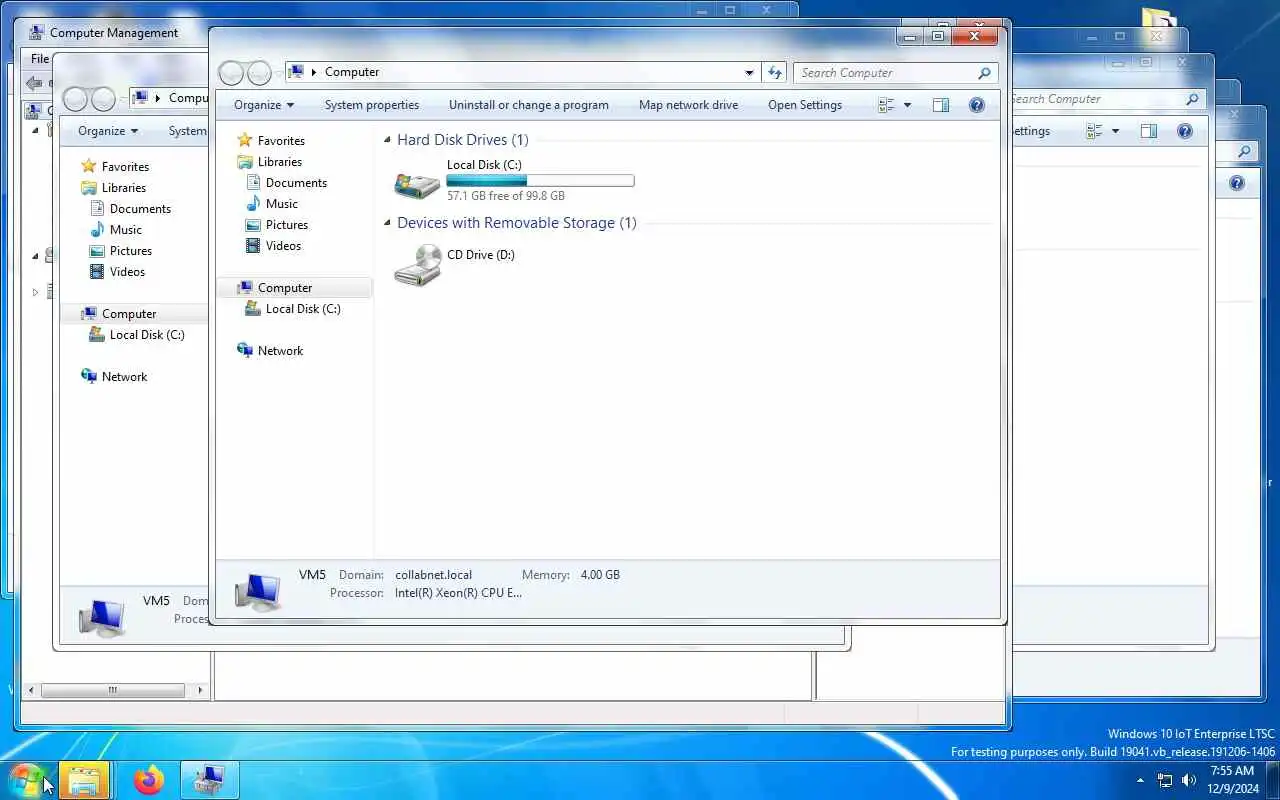
Task: Open Help in the front Computer window
Action: pos(977,105)
